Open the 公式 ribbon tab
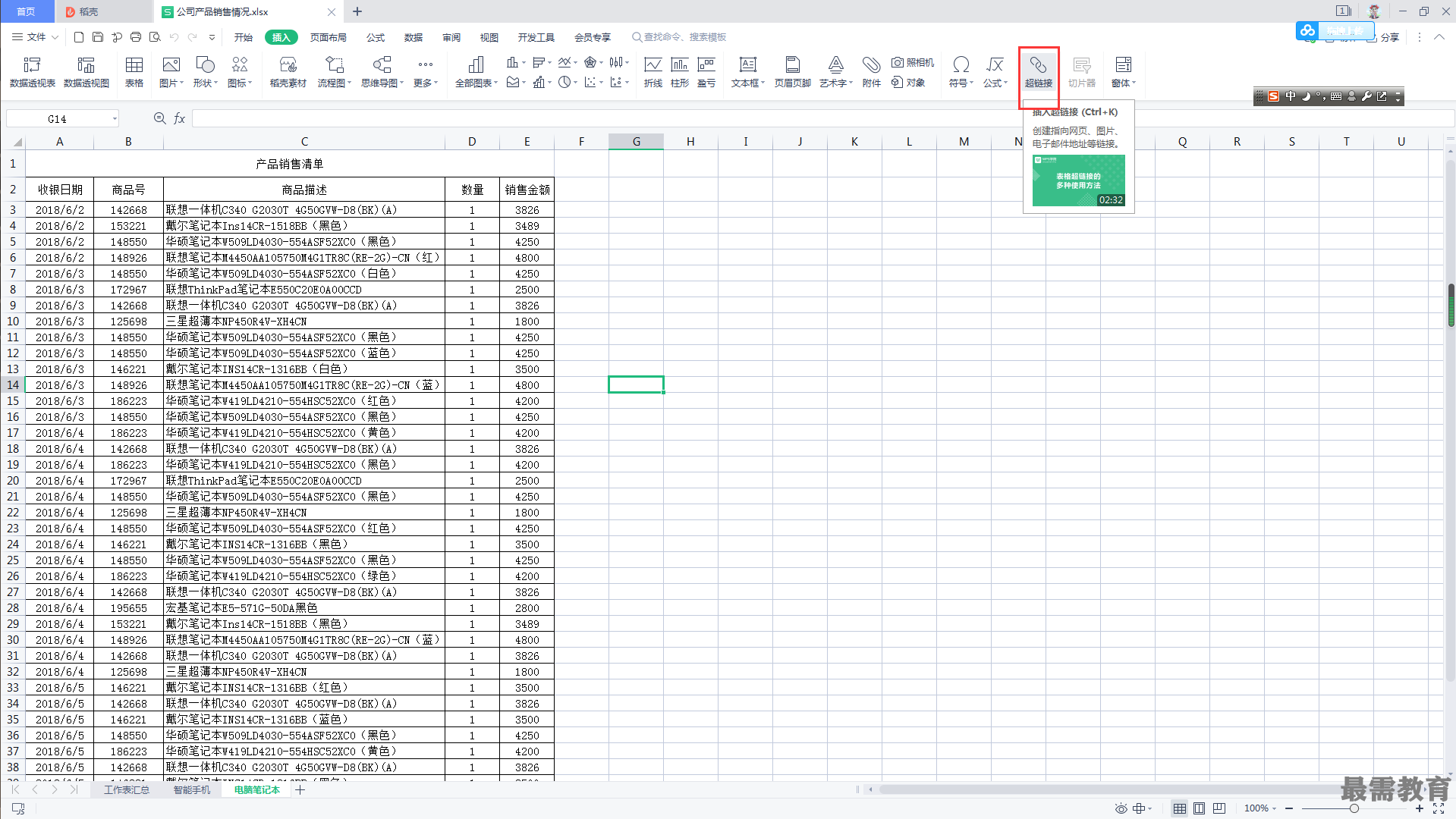This screenshot has width=1456, height=819. click(376, 37)
